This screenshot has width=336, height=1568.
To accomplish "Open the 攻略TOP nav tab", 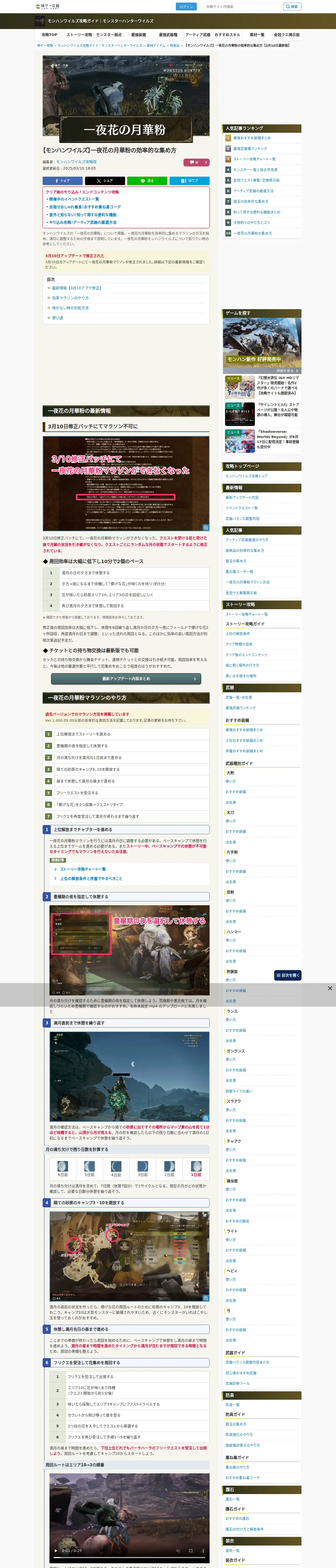I will coord(49,35).
